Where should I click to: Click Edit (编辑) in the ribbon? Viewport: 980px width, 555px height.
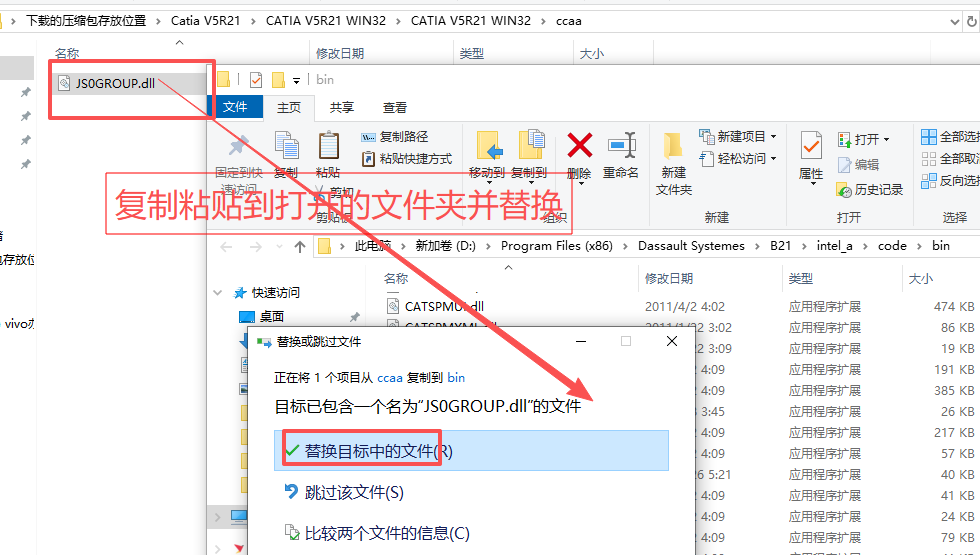[x=859, y=164]
